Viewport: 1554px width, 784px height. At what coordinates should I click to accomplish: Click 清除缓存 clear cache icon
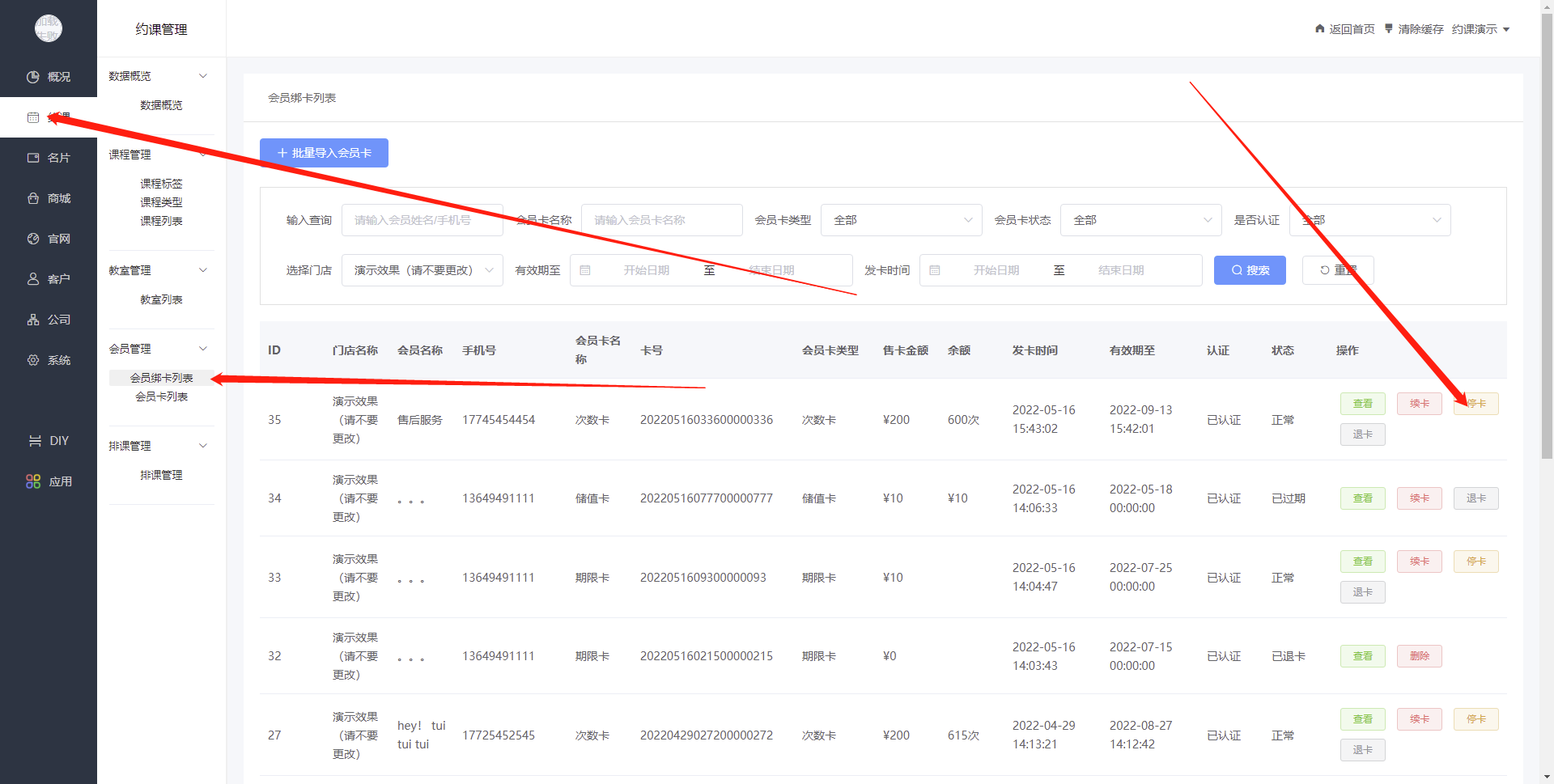click(x=1389, y=28)
